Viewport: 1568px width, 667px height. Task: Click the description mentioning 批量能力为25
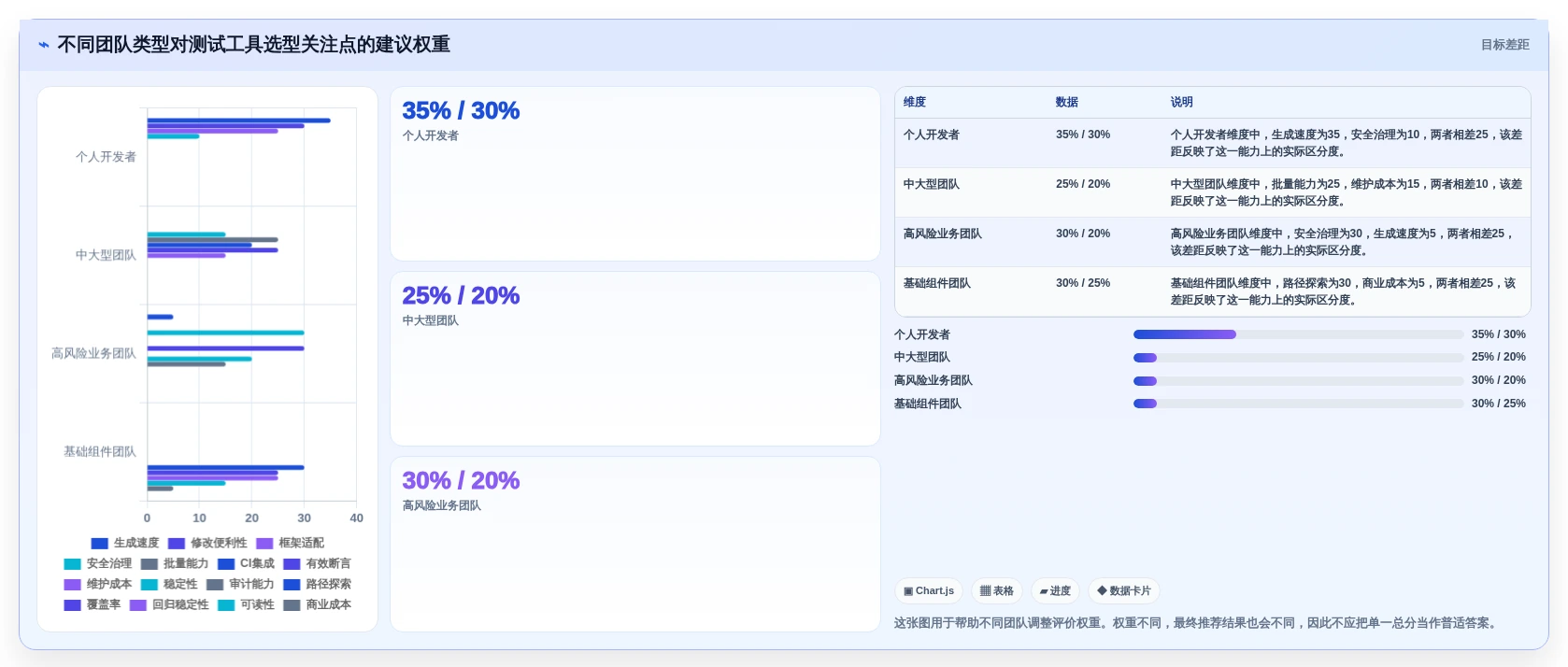(x=1347, y=192)
